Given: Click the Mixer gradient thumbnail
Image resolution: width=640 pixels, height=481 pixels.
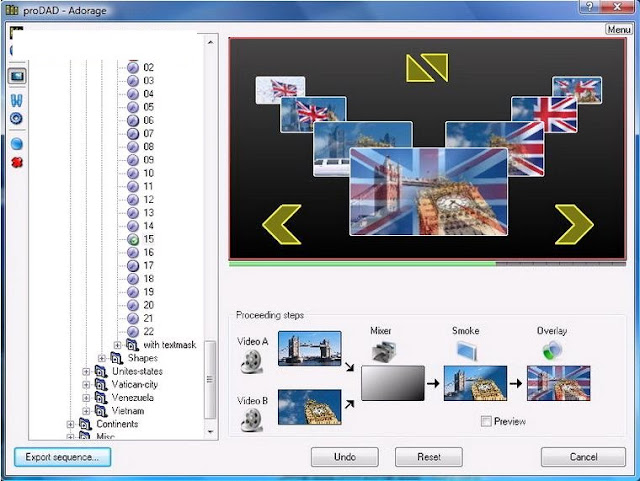Looking at the screenshot, I should pyautogui.click(x=393, y=383).
